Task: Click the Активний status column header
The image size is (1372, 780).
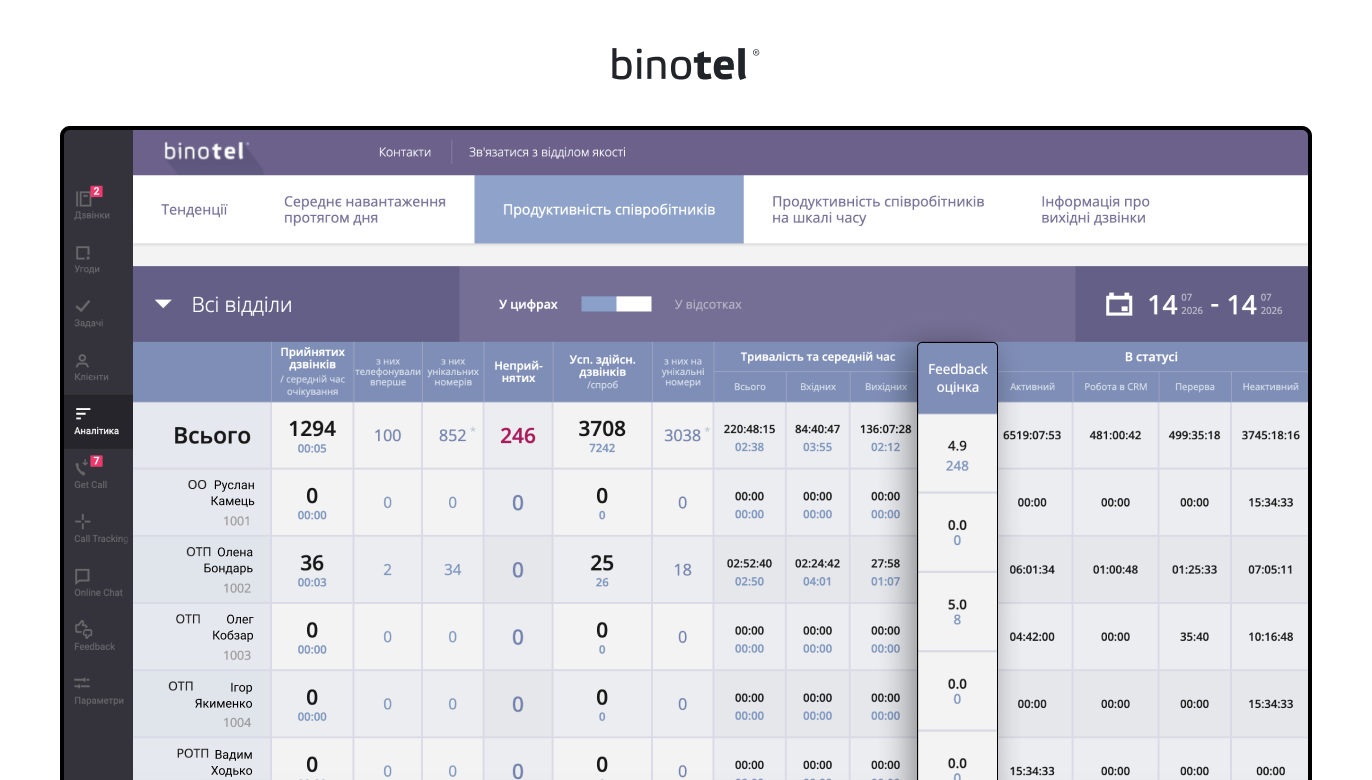Action: (x=1032, y=387)
